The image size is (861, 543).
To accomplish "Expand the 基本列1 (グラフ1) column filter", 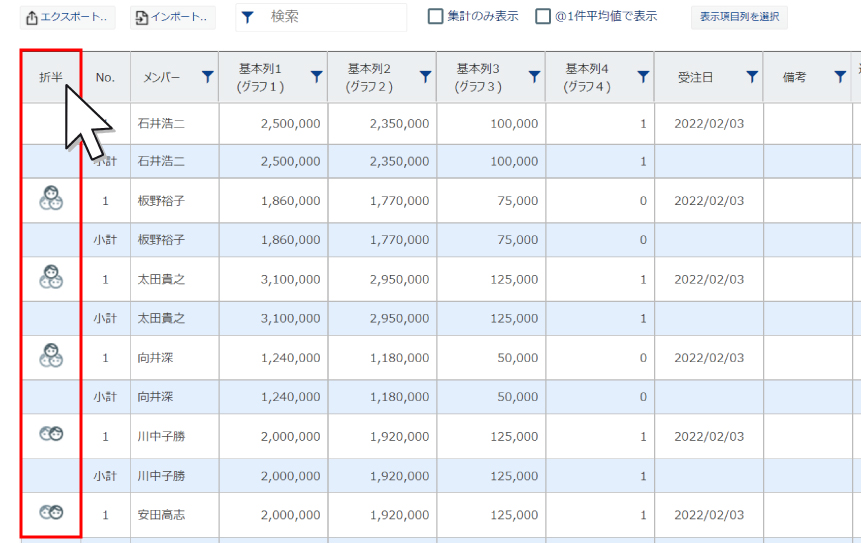I will click(316, 76).
